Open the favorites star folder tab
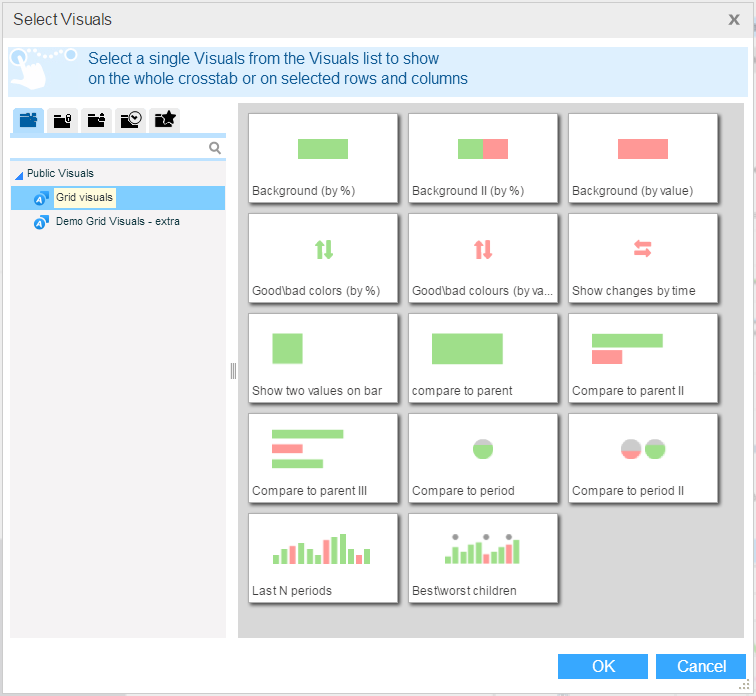 [x=164, y=121]
